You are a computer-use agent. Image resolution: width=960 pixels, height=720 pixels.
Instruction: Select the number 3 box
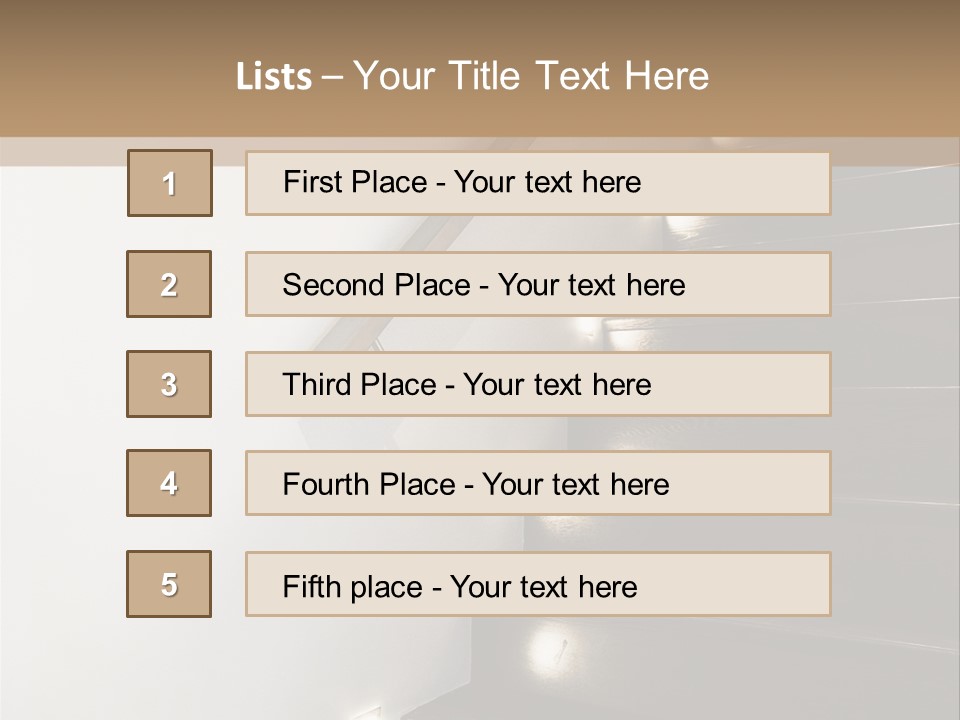tap(169, 384)
